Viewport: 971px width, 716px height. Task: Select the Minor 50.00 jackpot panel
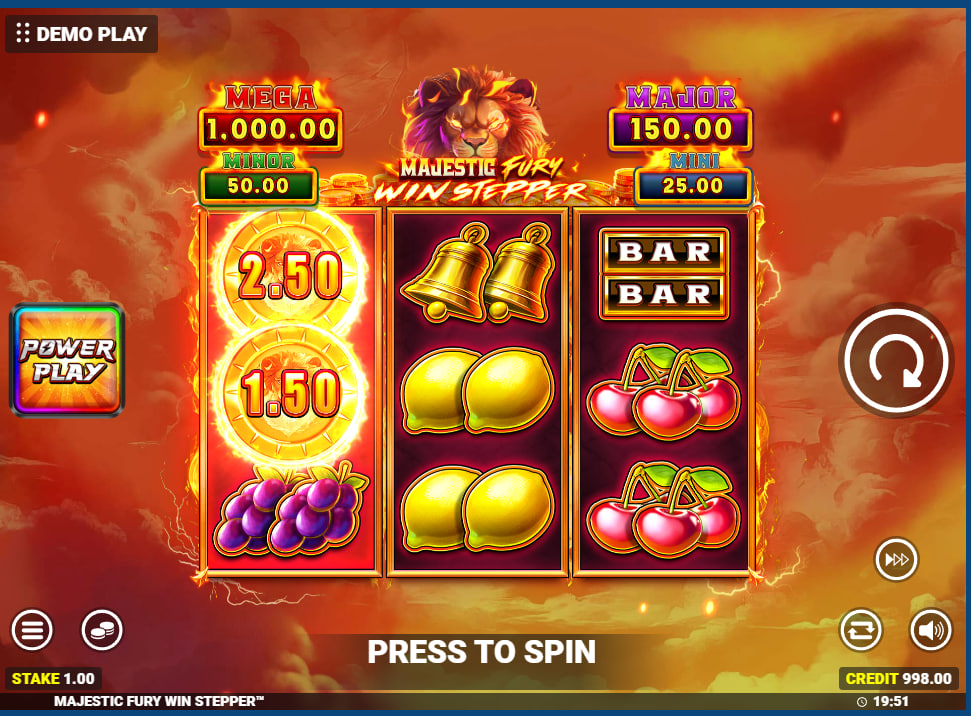pyautogui.click(x=258, y=177)
